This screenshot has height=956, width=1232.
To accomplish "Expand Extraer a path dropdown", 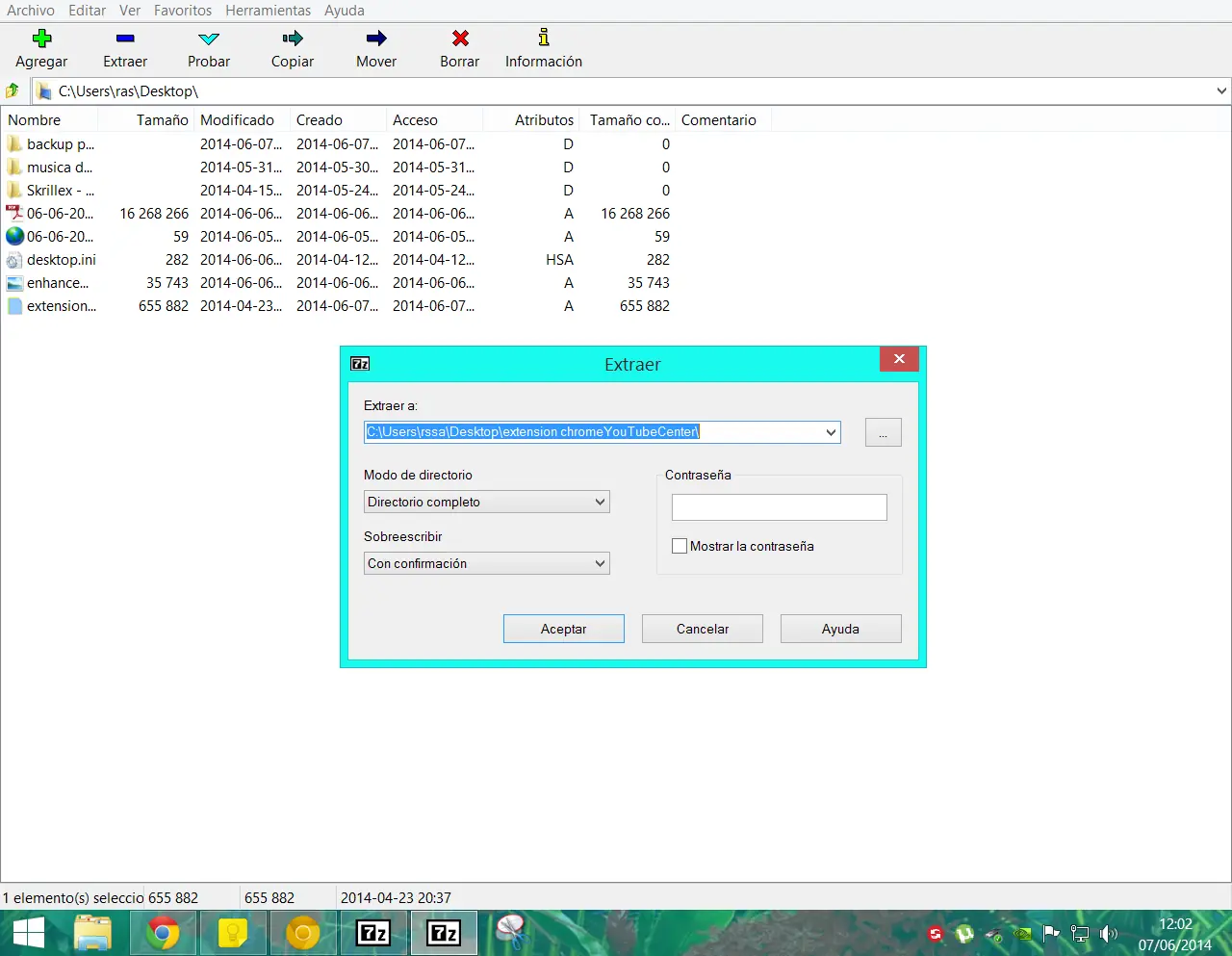I will click(x=831, y=432).
